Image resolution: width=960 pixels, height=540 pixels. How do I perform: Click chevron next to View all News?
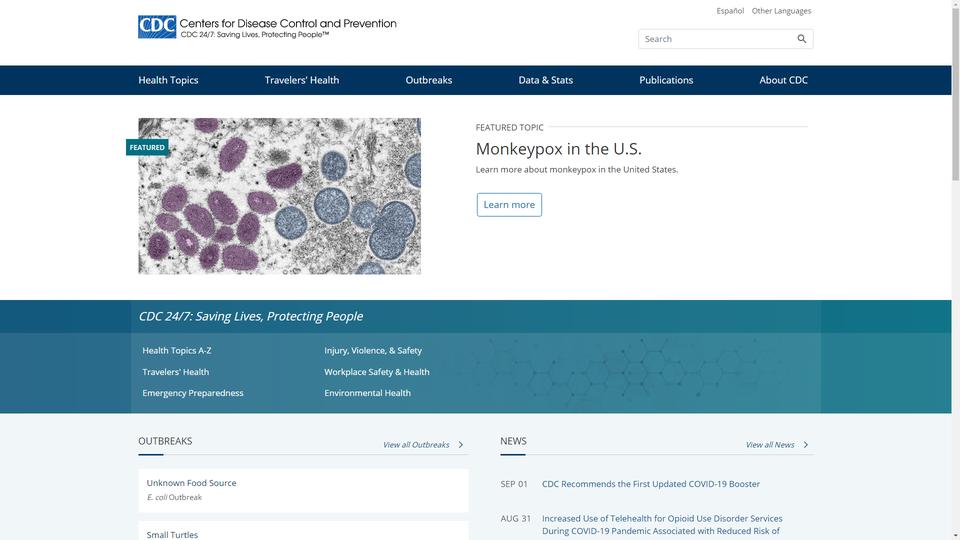tap(806, 445)
